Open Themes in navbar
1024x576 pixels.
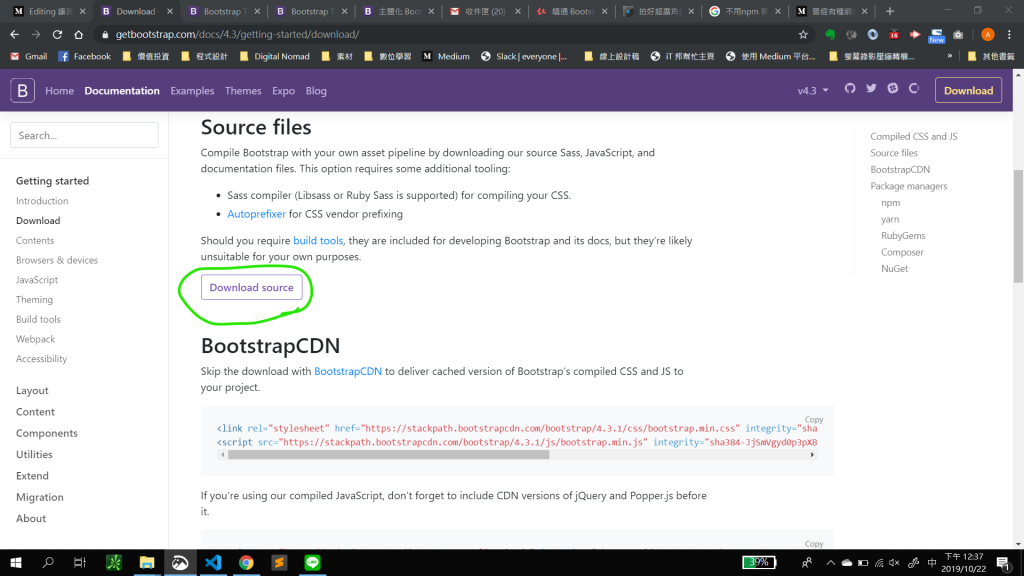point(243,91)
